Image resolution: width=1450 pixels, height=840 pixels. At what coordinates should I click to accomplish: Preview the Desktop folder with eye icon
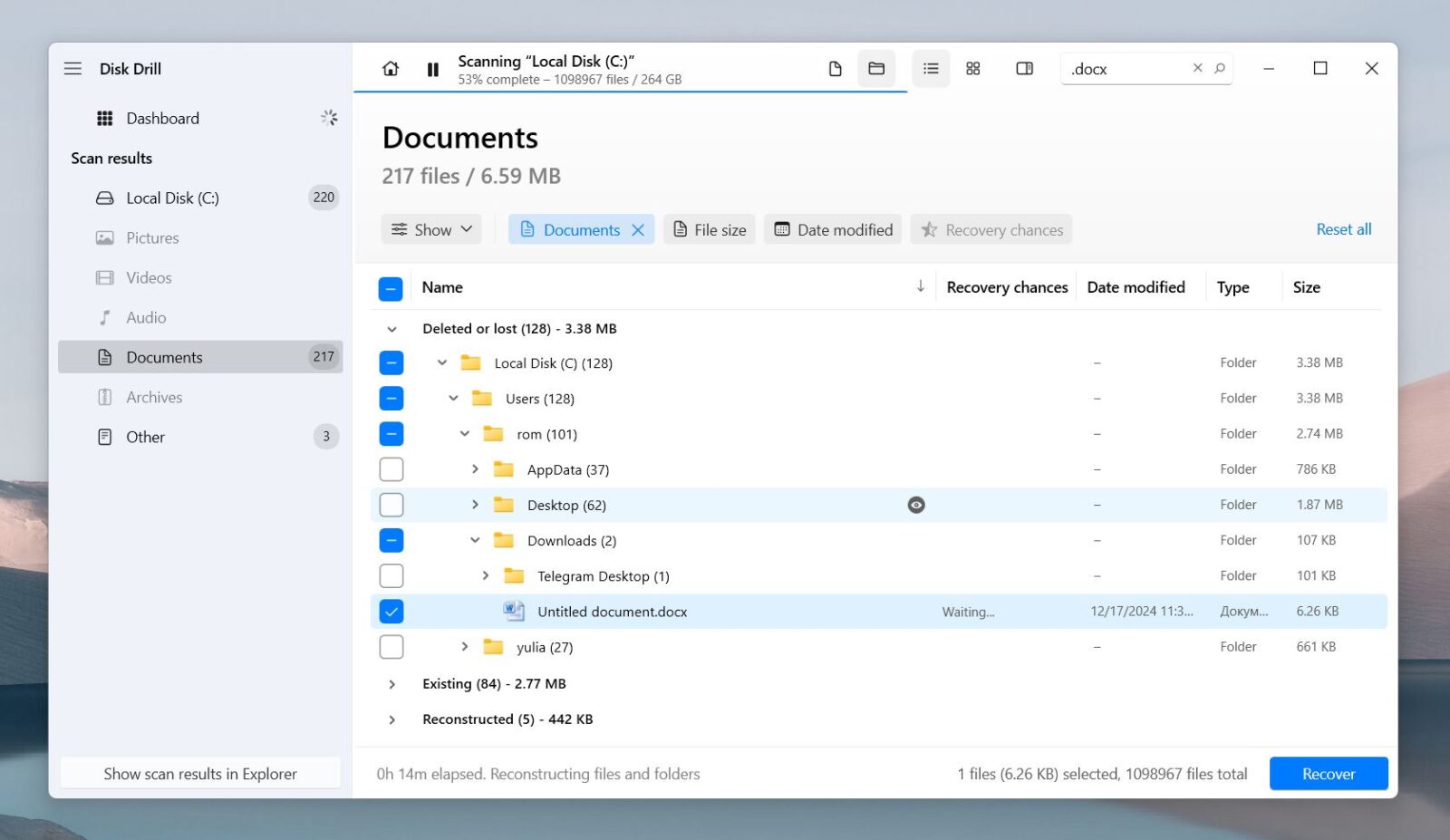916,504
